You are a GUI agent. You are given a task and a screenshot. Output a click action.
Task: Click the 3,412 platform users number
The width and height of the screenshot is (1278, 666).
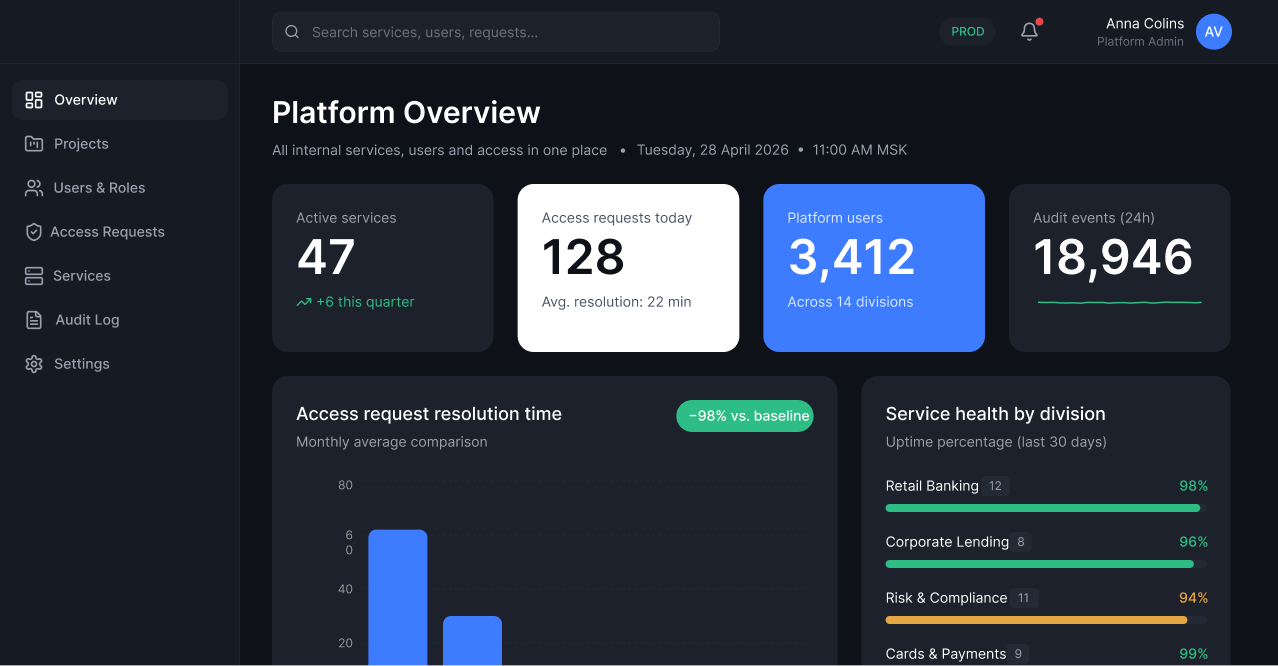(x=851, y=258)
